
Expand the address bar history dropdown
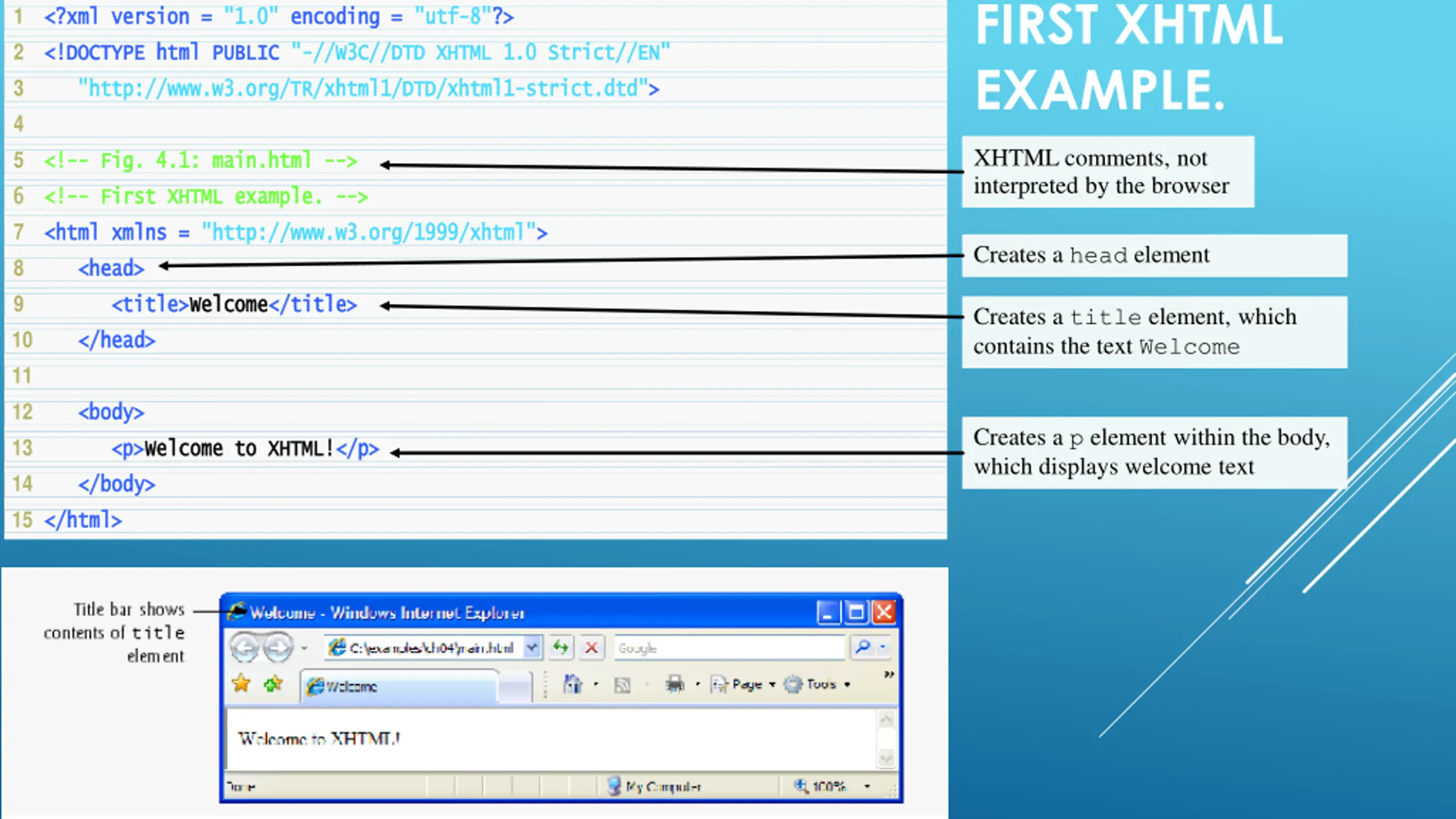click(x=532, y=647)
